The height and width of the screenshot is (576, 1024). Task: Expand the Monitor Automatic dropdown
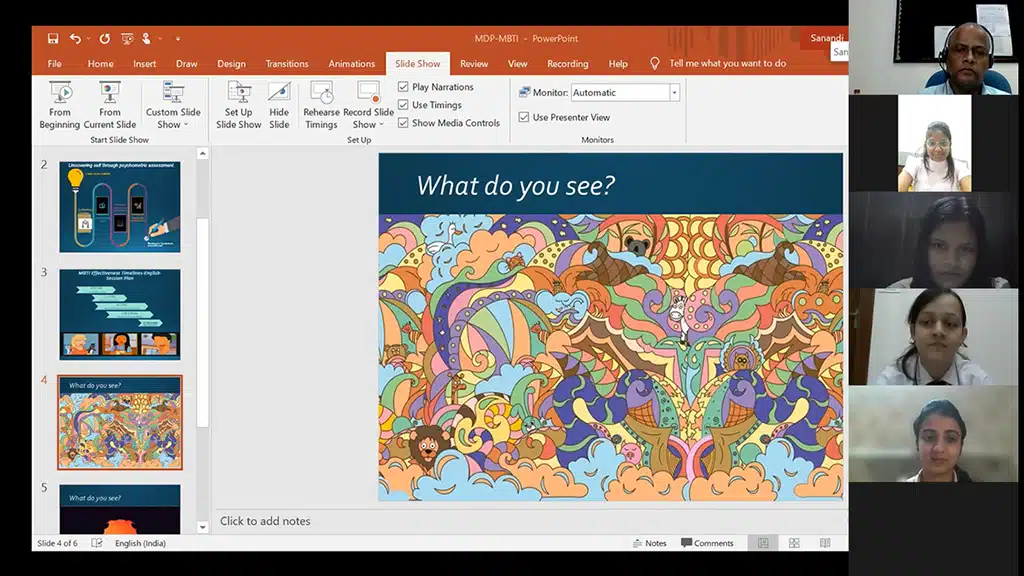(674, 92)
